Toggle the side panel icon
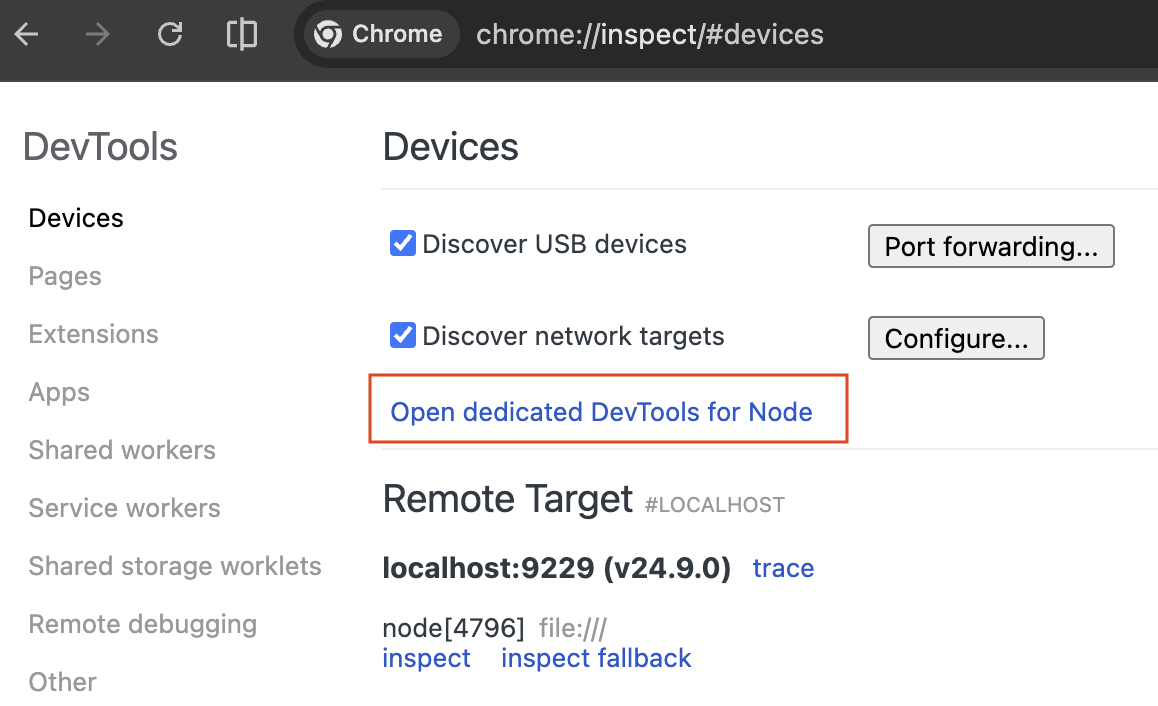Viewport: 1158px width, 706px height. tap(242, 35)
